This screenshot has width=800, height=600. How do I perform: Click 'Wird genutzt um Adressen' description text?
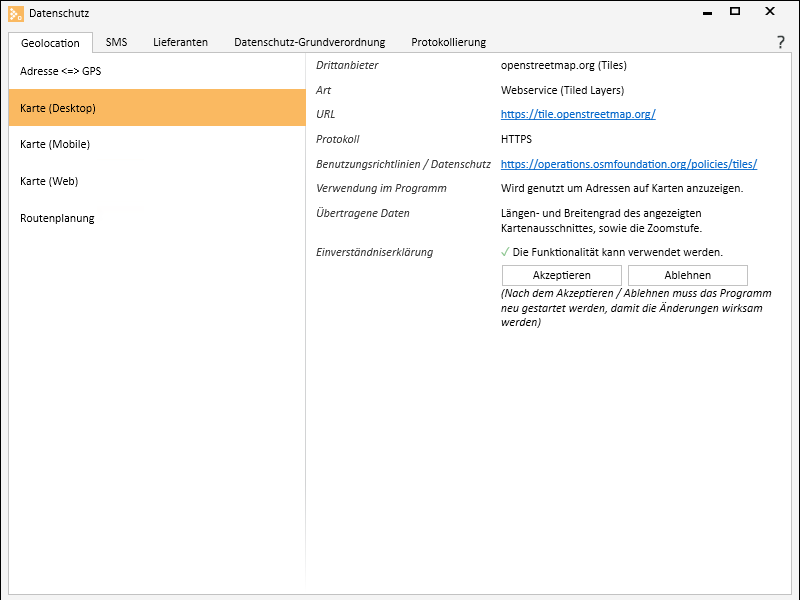coord(622,188)
